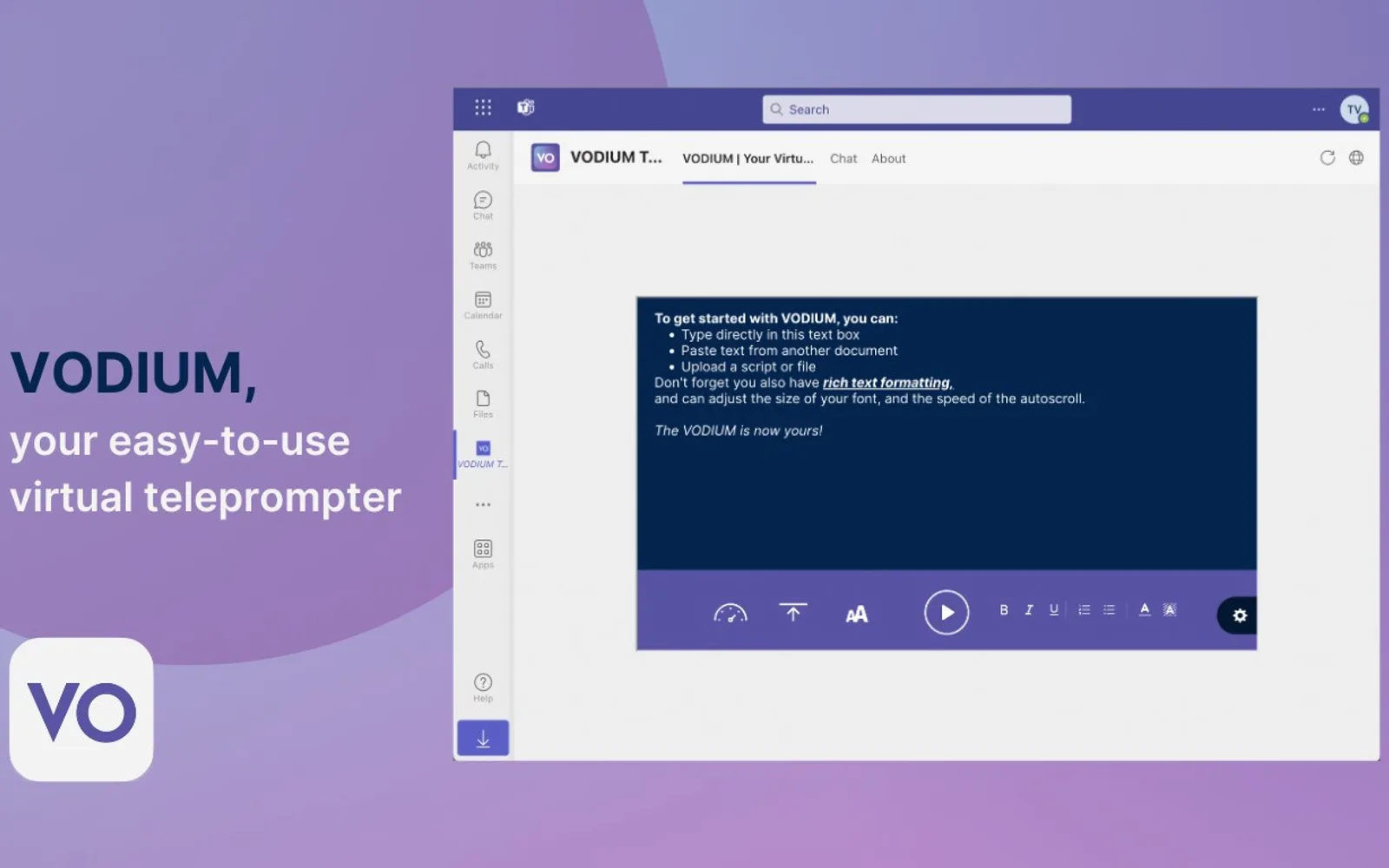Image resolution: width=1389 pixels, height=868 pixels.
Task: Toggle bulleted list formatting
Action: point(1109,610)
